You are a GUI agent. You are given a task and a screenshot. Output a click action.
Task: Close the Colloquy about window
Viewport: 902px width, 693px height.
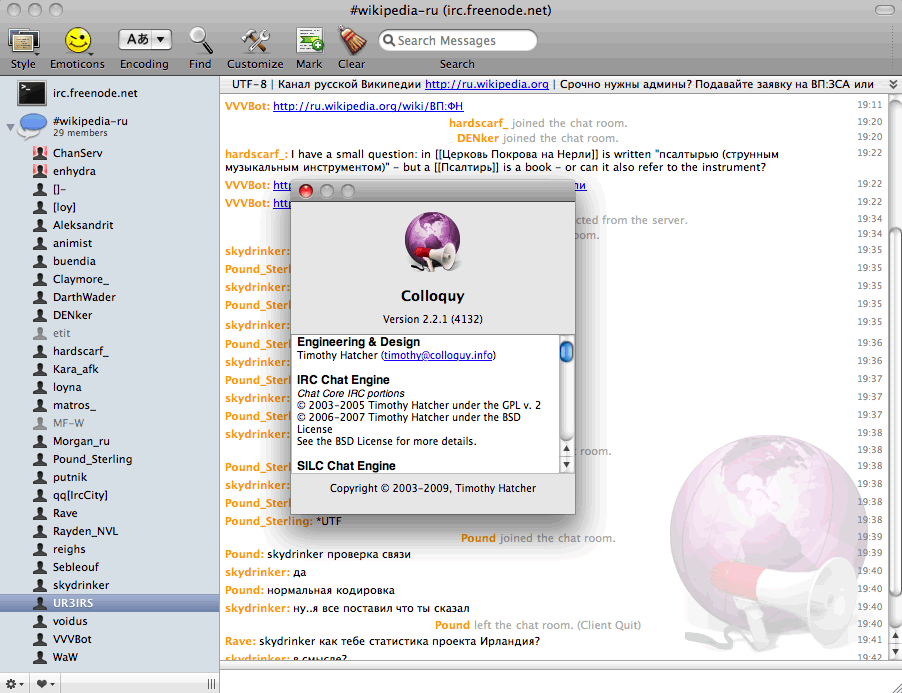(x=306, y=191)
